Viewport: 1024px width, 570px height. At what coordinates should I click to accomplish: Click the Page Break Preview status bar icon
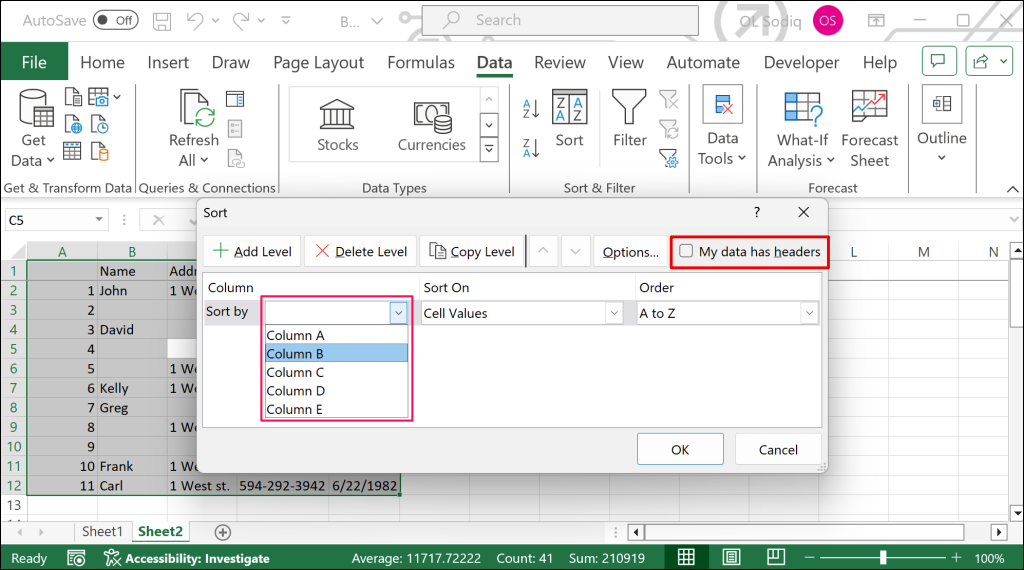[776, 558]
